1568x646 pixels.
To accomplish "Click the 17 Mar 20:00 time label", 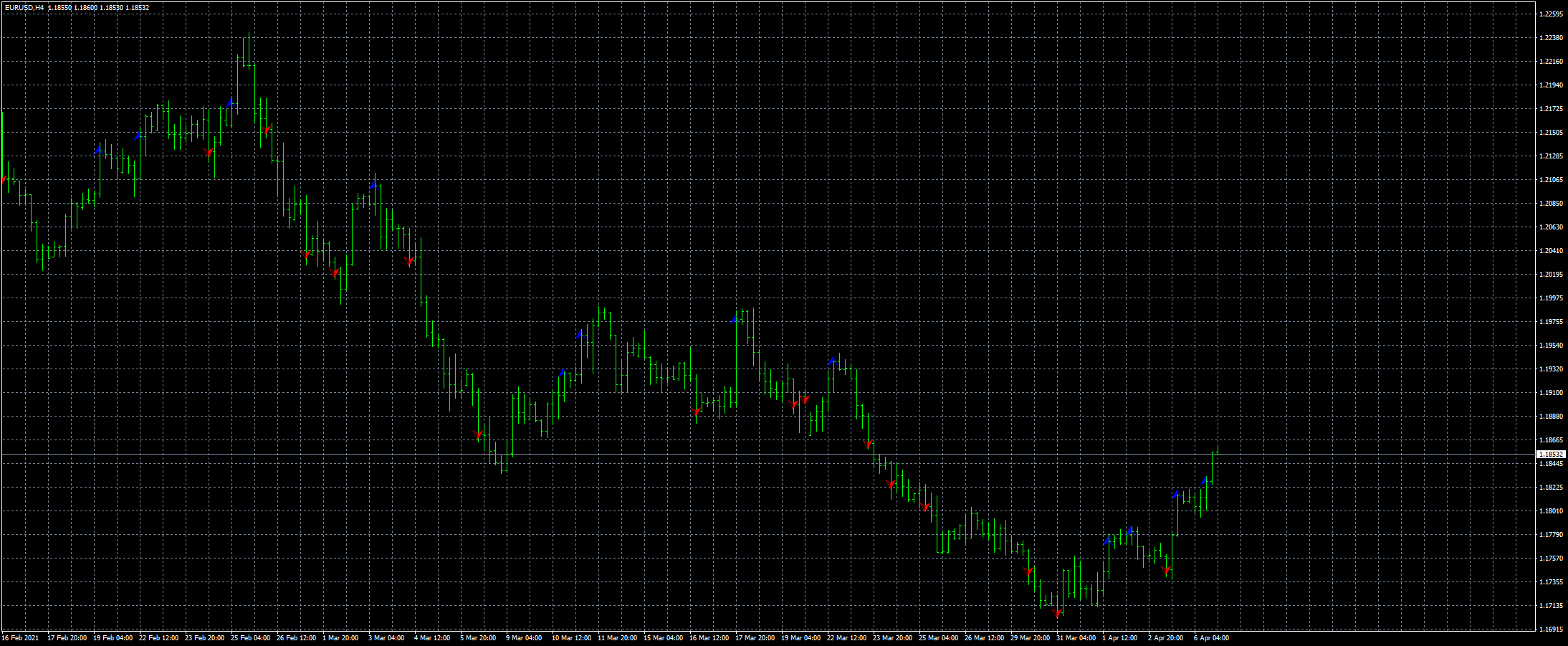I will (x=755, y=637).
